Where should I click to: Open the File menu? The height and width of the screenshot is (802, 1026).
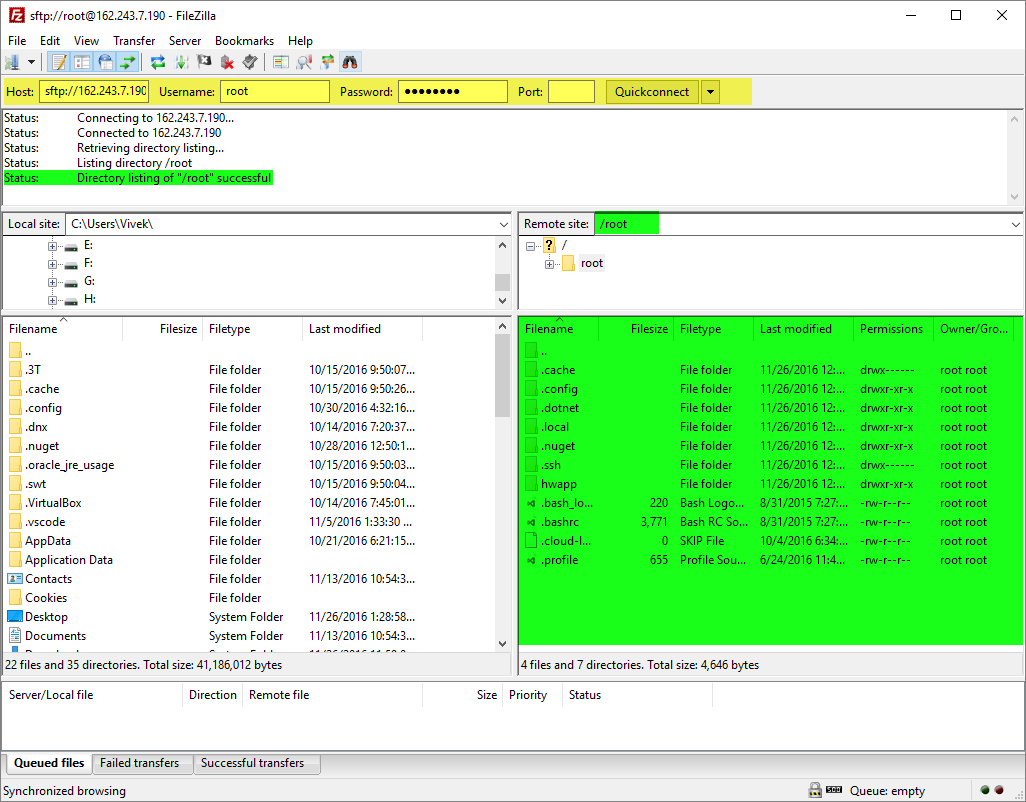click(17, 41)
